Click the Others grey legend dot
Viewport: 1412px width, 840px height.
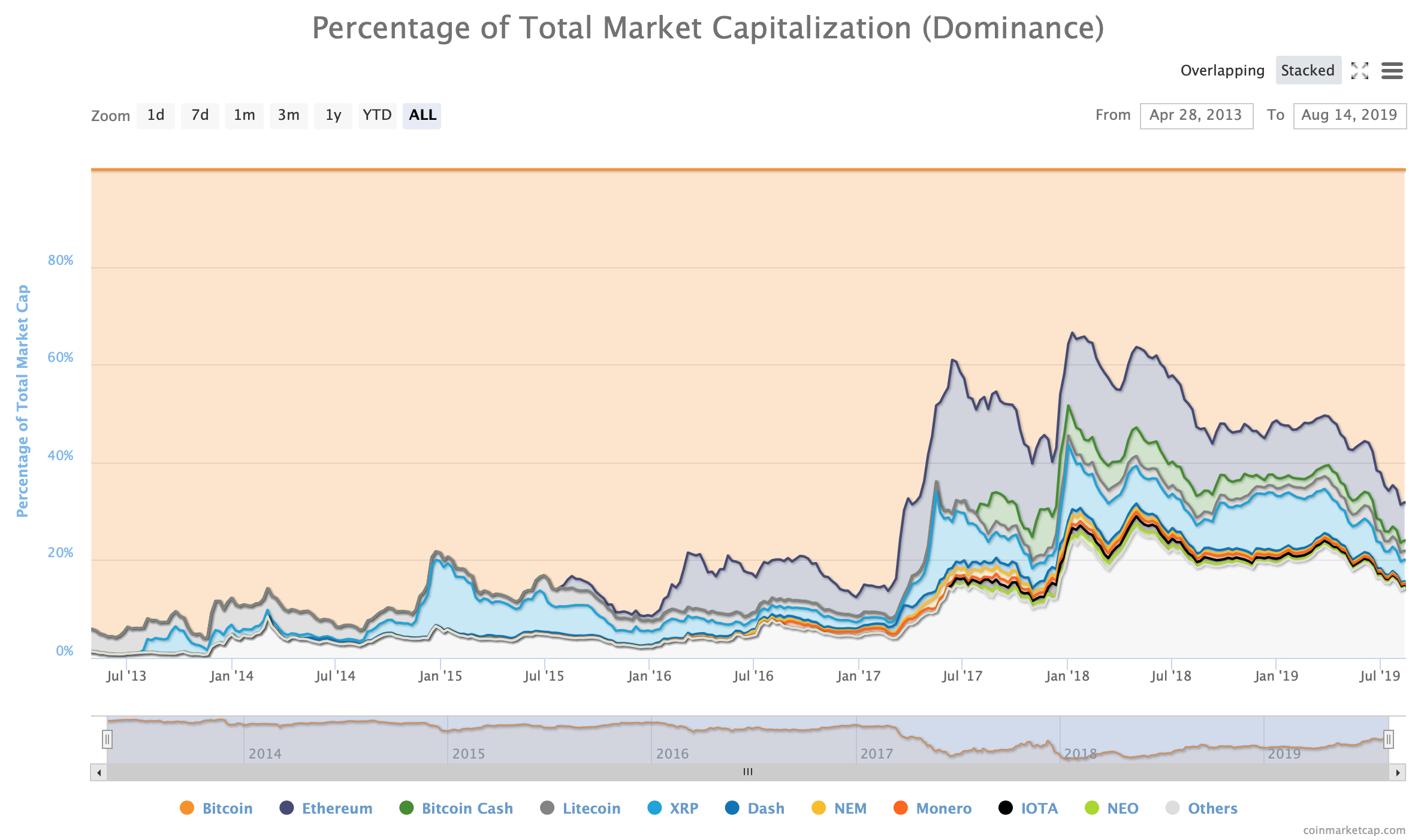click(x=1172, y=808)
